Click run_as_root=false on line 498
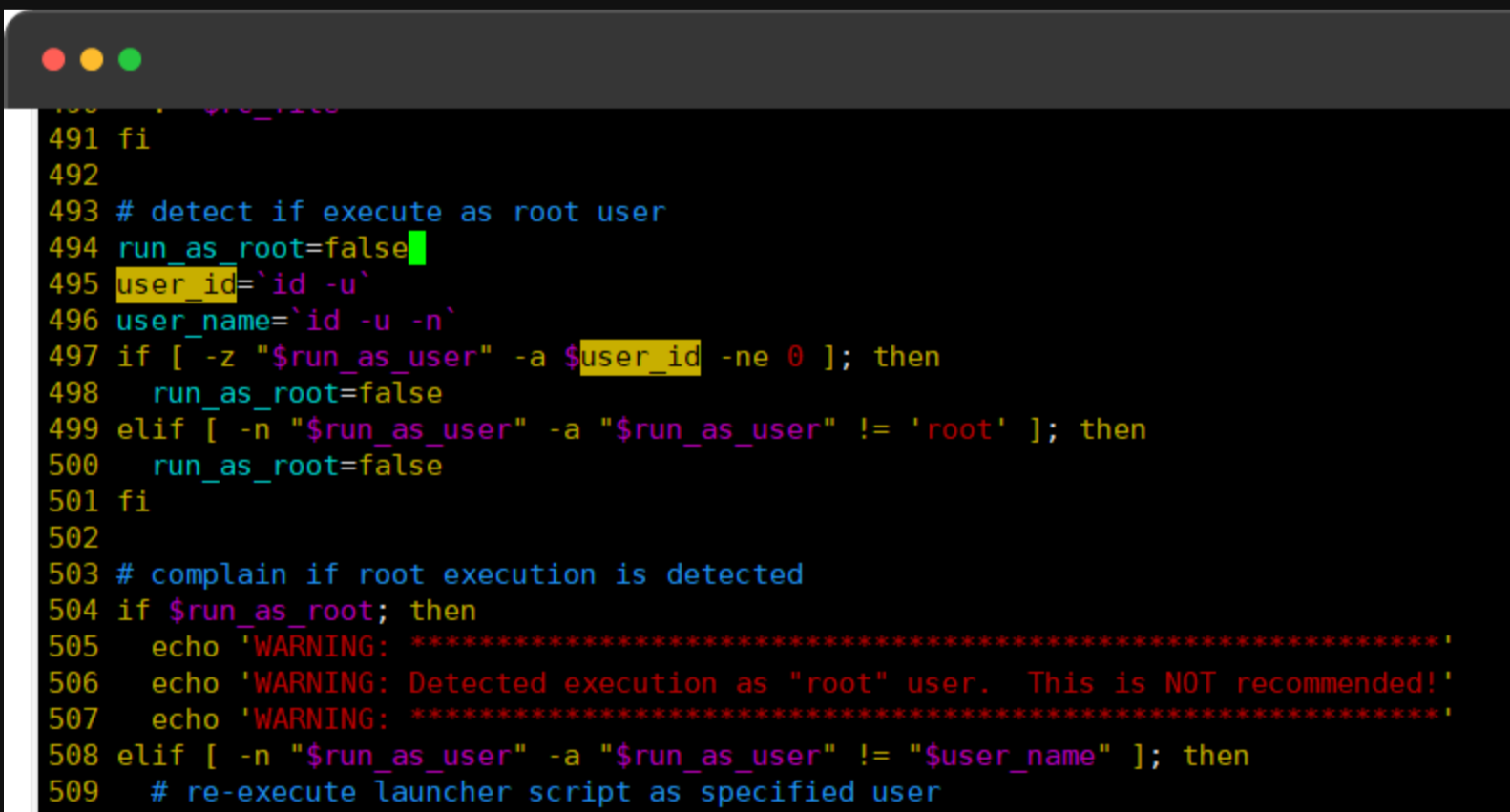1510x812 pixels. (297, 393)
